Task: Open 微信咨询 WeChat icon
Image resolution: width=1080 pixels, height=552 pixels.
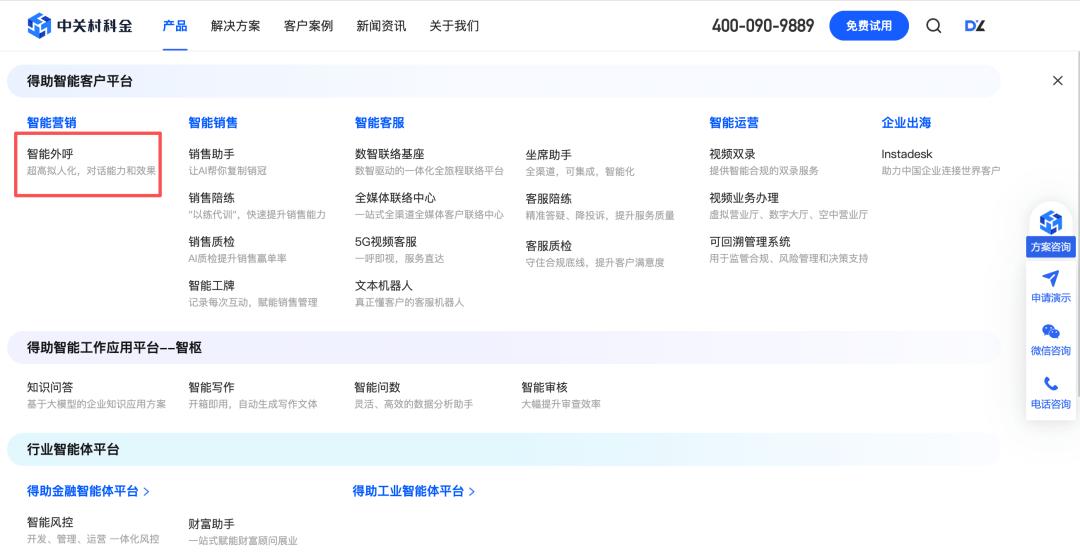Action: (x=1050, y=331)
